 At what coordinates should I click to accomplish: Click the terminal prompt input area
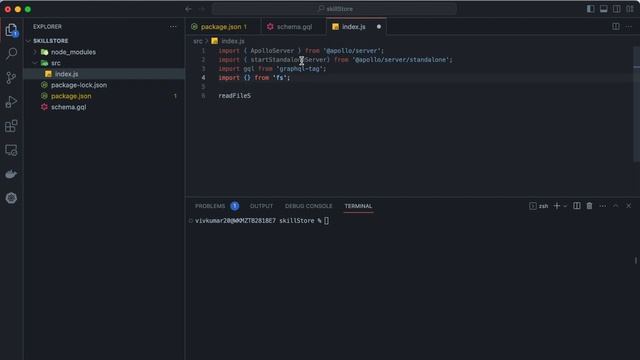[326, 221]
